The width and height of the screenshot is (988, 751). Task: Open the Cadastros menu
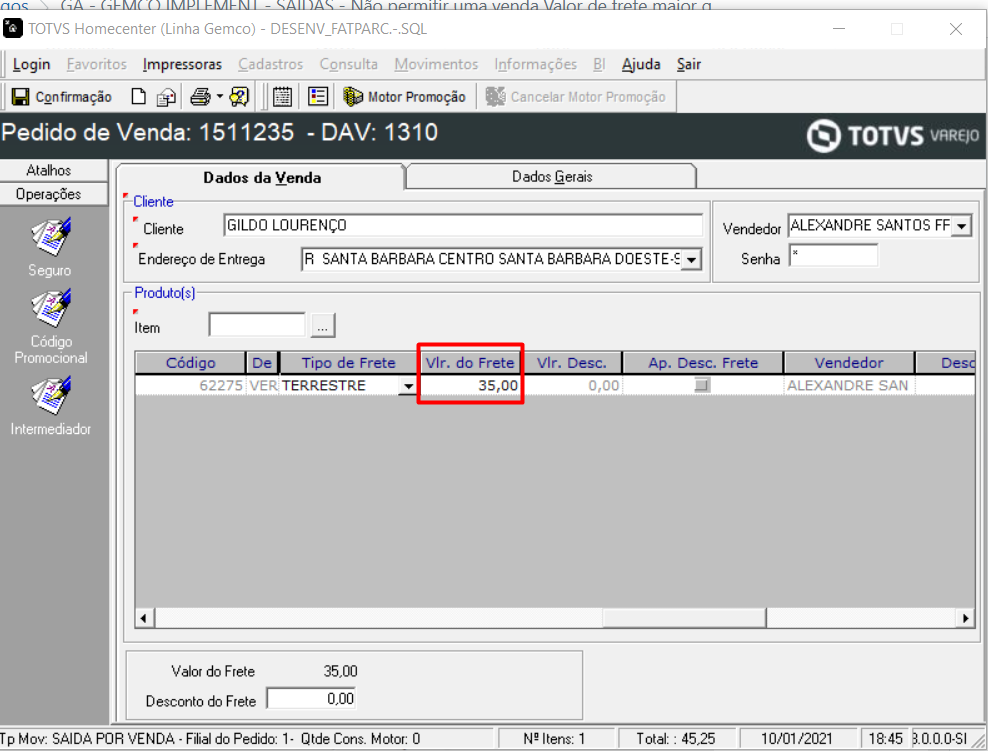pos(271,64)
